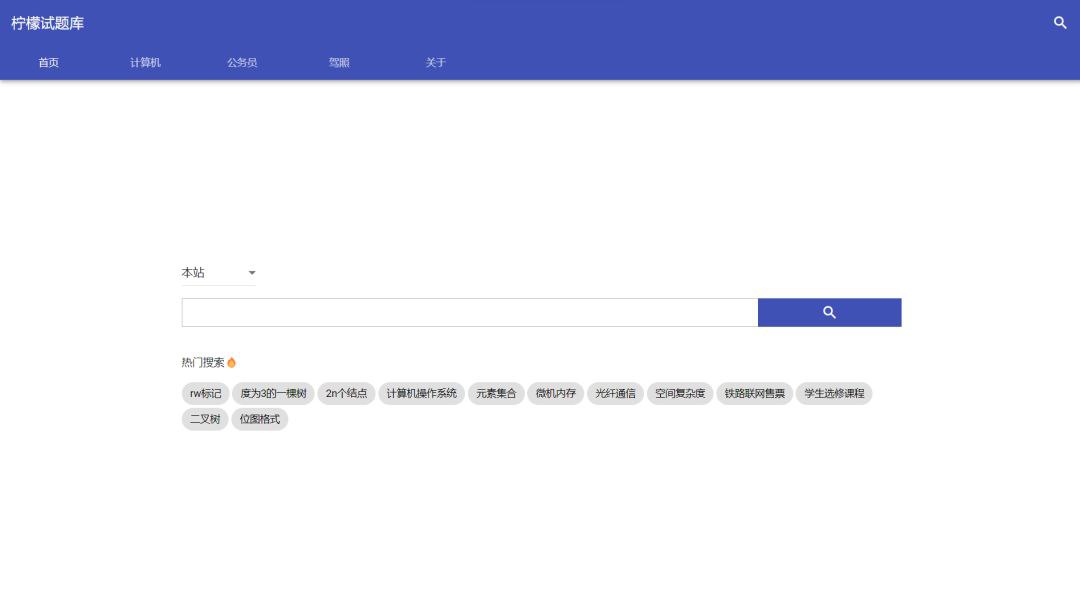This screenshot has width=1080, height=616.
Task: Choose the 光纤通信 hot tag
Action: 615,393
